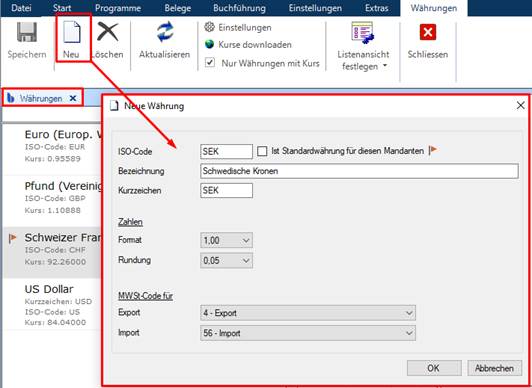Click flag icon beside Schweizer Franken row
Screen dimensions: 532x388
coord(12,238)
